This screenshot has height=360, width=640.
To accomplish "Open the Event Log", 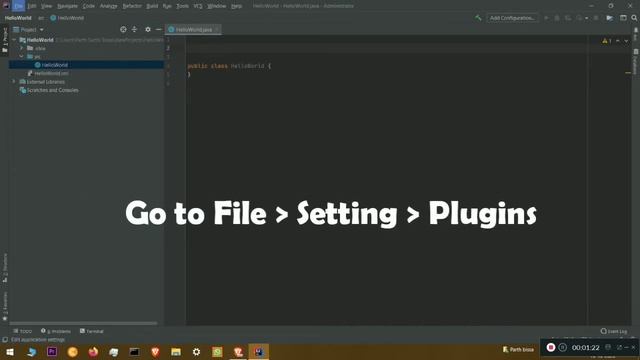I will (613, 331).
